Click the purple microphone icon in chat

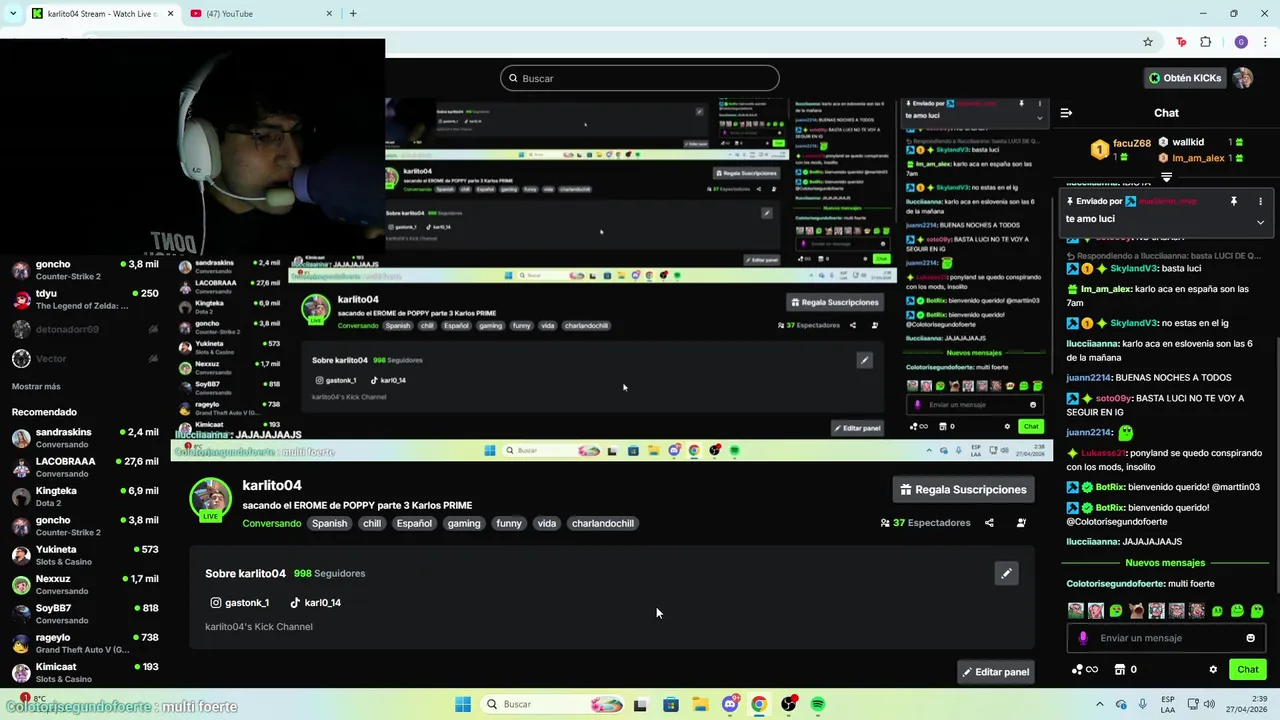tap(1083, 638)
